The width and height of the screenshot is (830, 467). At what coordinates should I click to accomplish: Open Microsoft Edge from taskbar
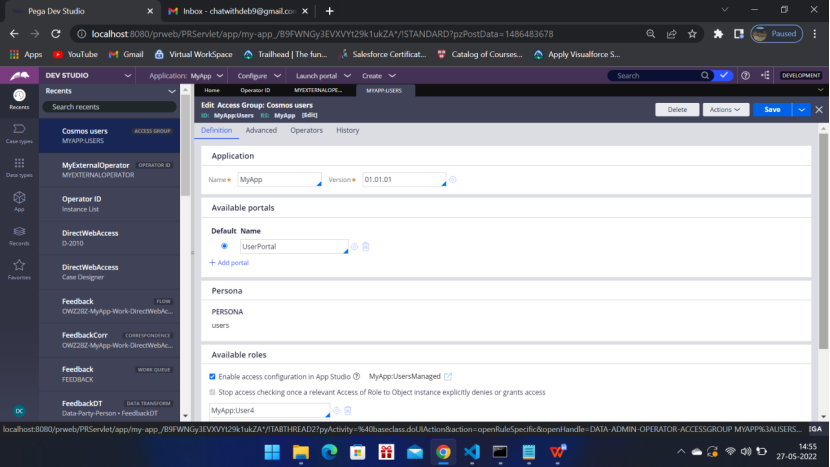tap(329, 452)
